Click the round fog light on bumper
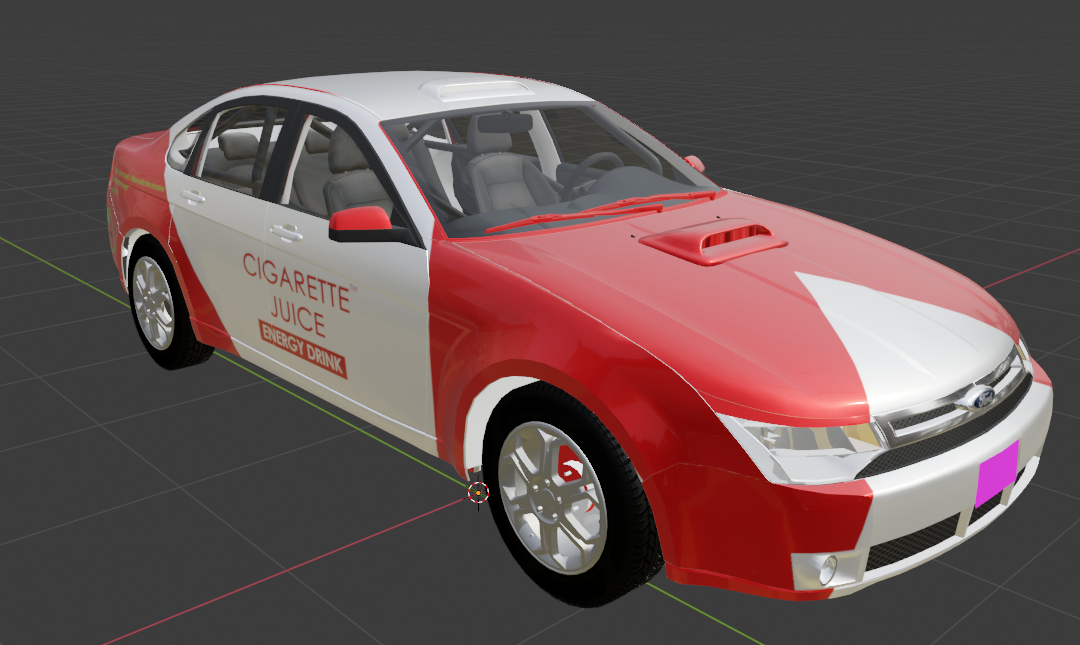This screenshot has height=645, width=1080. [828, 569]
